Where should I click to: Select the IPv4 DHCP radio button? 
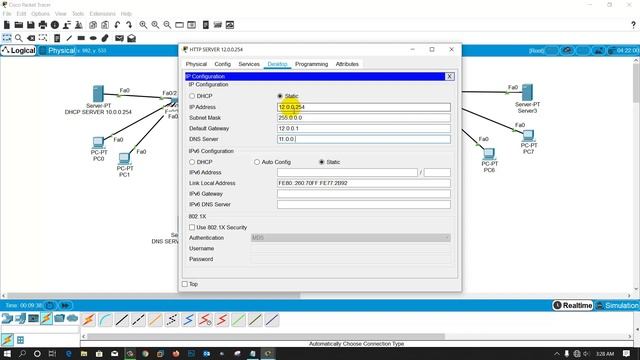[x=192, y=96]
